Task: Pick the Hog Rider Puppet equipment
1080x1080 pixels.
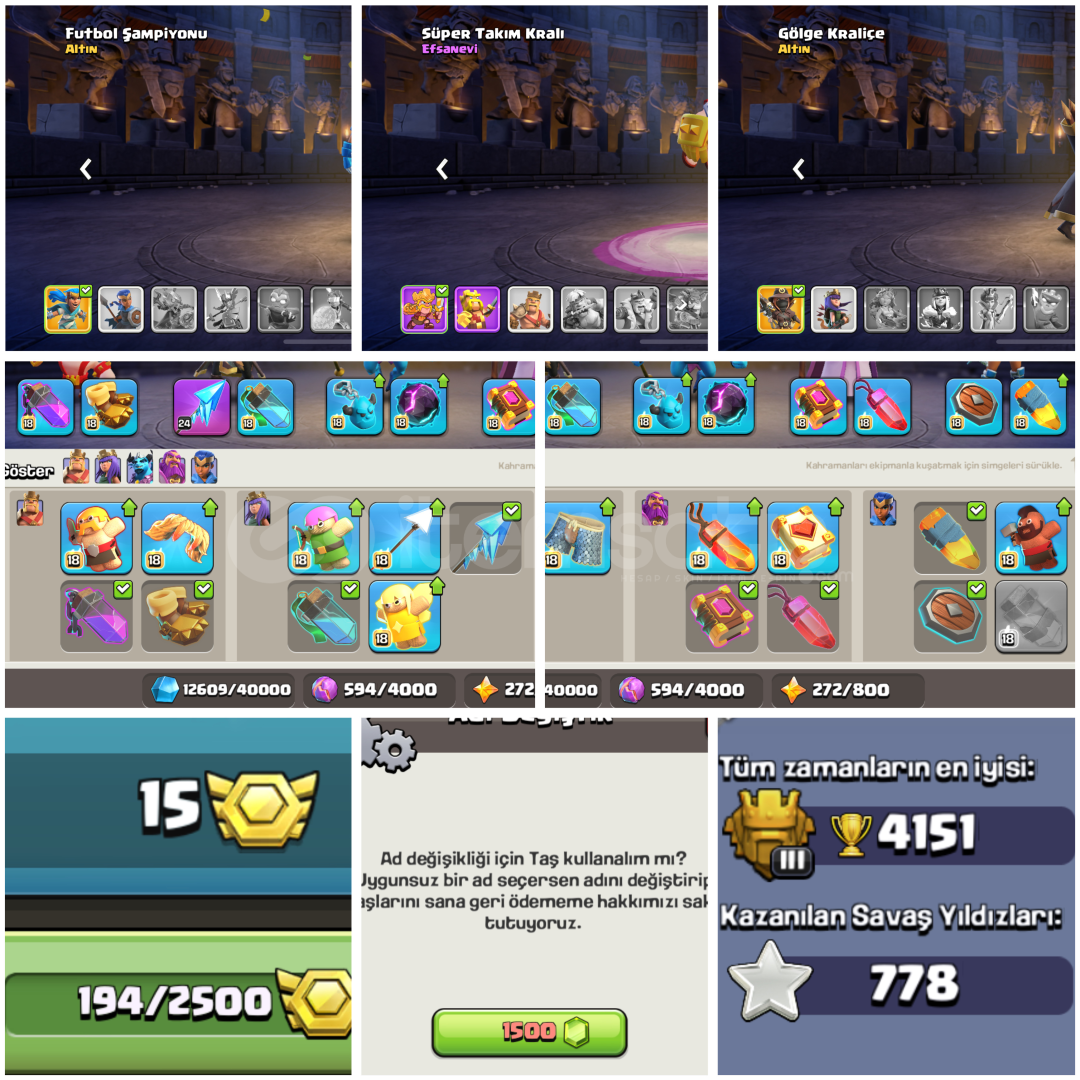Action: [1031, 538]
